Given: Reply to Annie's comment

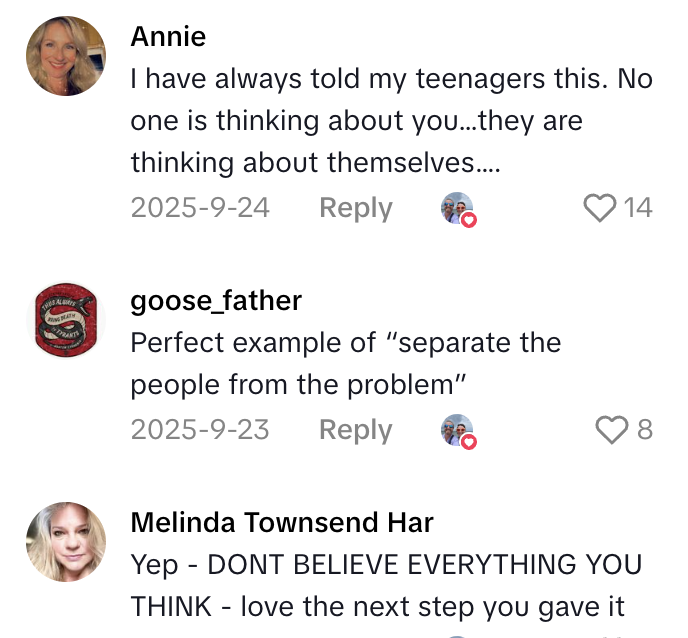Looking at the screenshot, I should pos(355,208).
